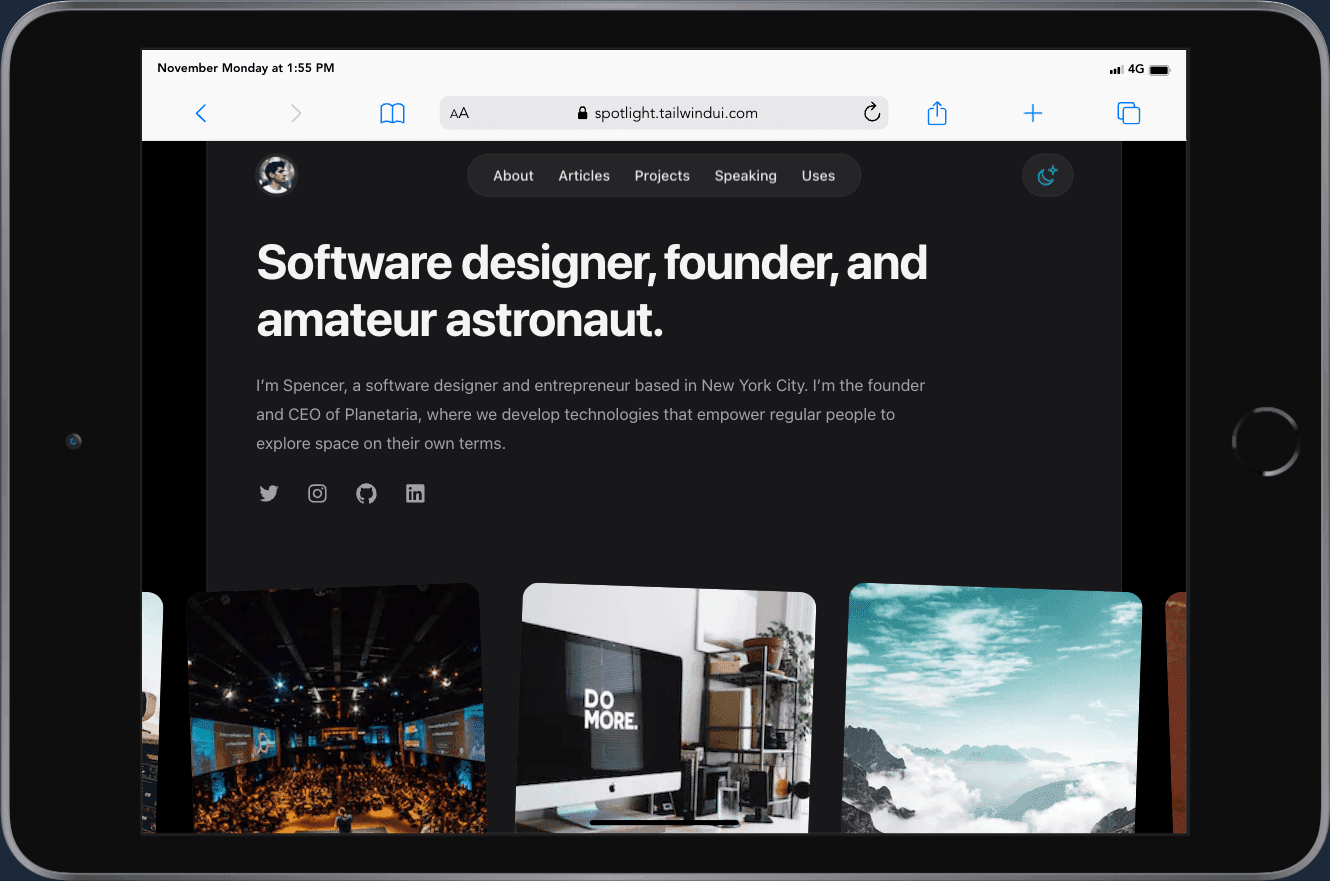1330x881 pixels.
Task: Open the mountain landscape photo
Action: 994,710
